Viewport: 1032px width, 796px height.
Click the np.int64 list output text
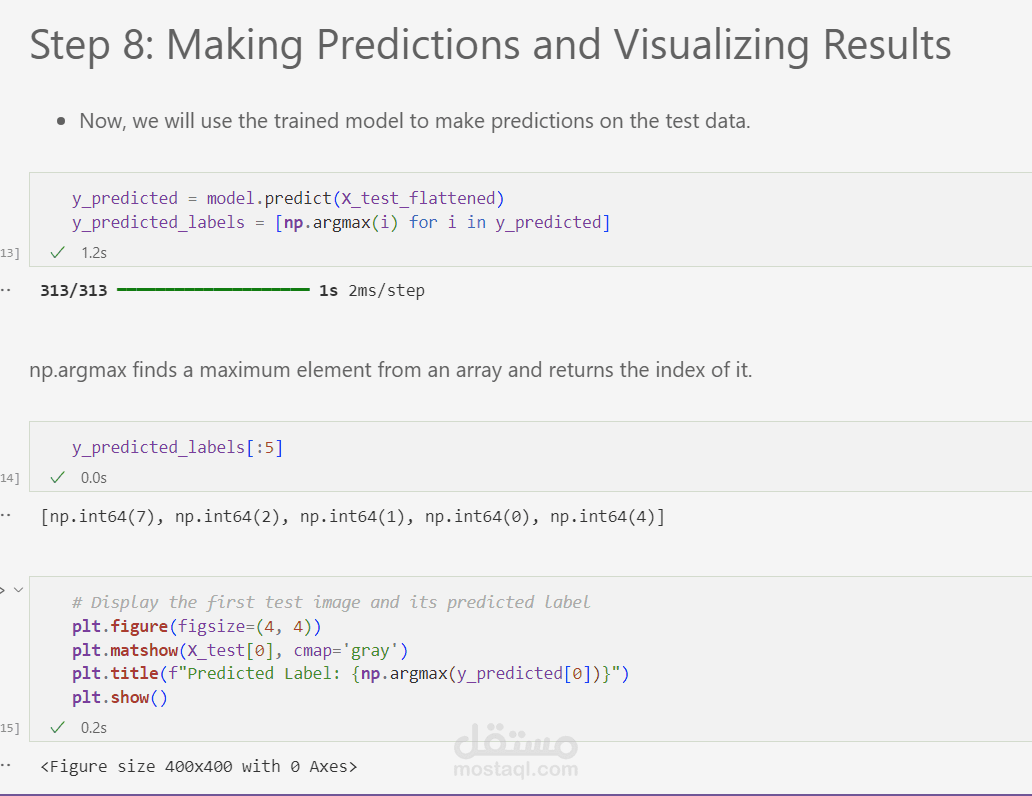(x=352, y=517)
